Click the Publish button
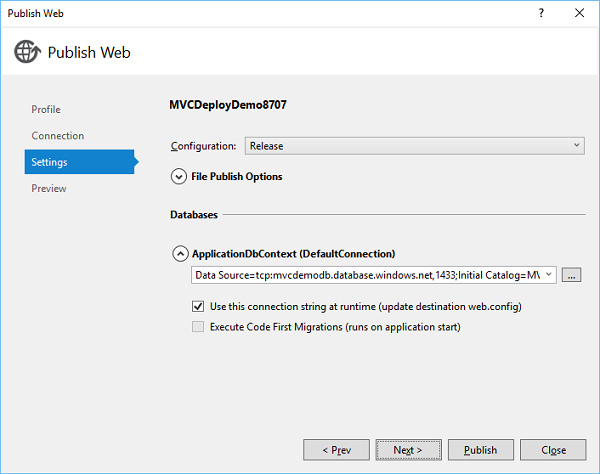 point(481,450)
